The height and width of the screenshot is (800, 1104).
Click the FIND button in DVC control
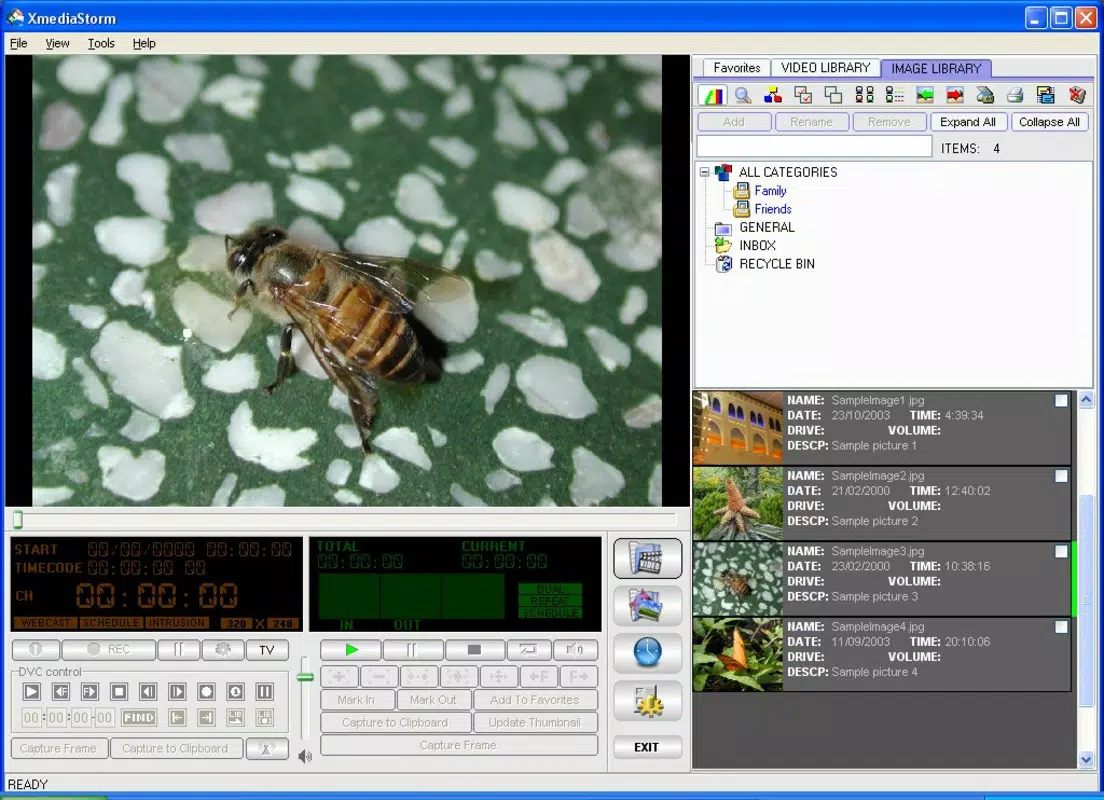[139, 718]
